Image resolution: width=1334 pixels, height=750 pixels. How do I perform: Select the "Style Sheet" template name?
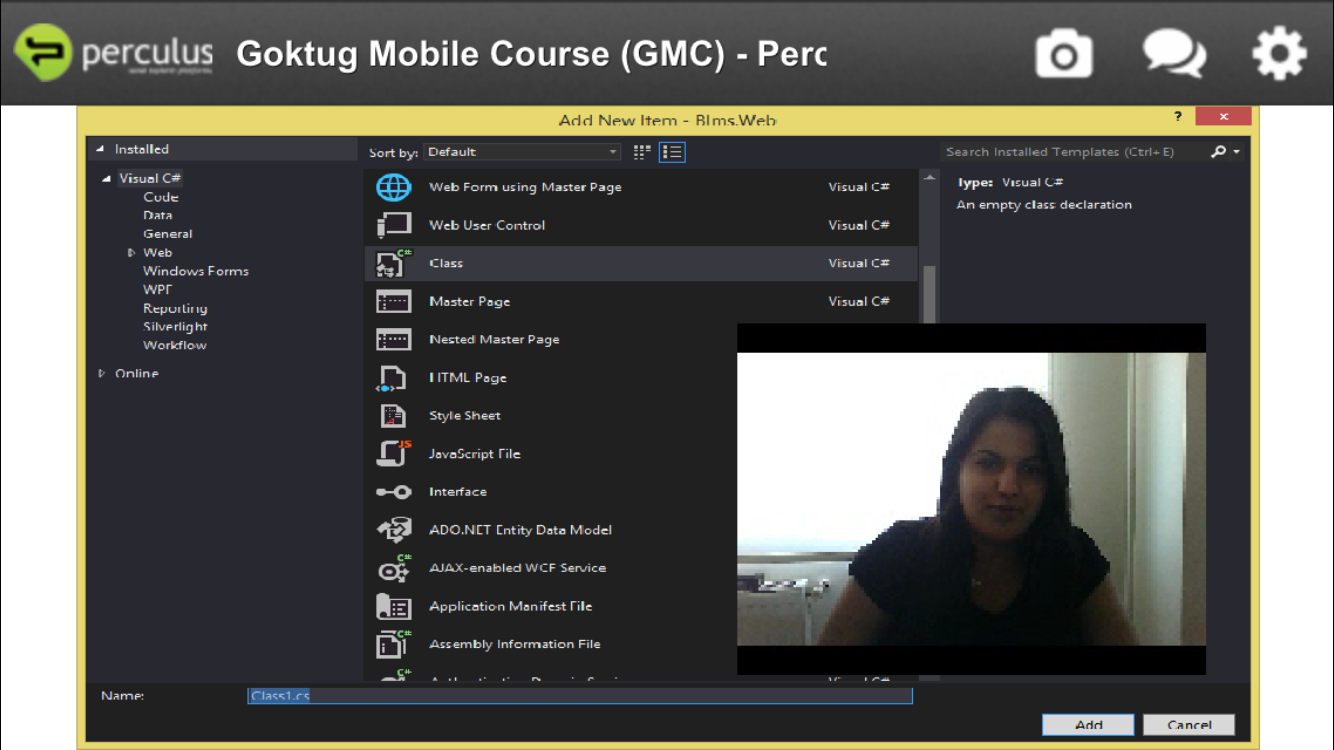(x=465, y=416)
